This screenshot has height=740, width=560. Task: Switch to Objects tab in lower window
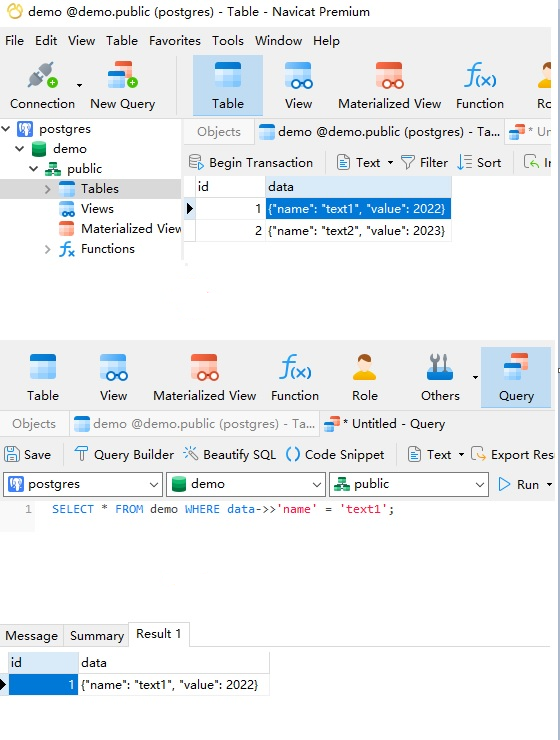point(34,424)
